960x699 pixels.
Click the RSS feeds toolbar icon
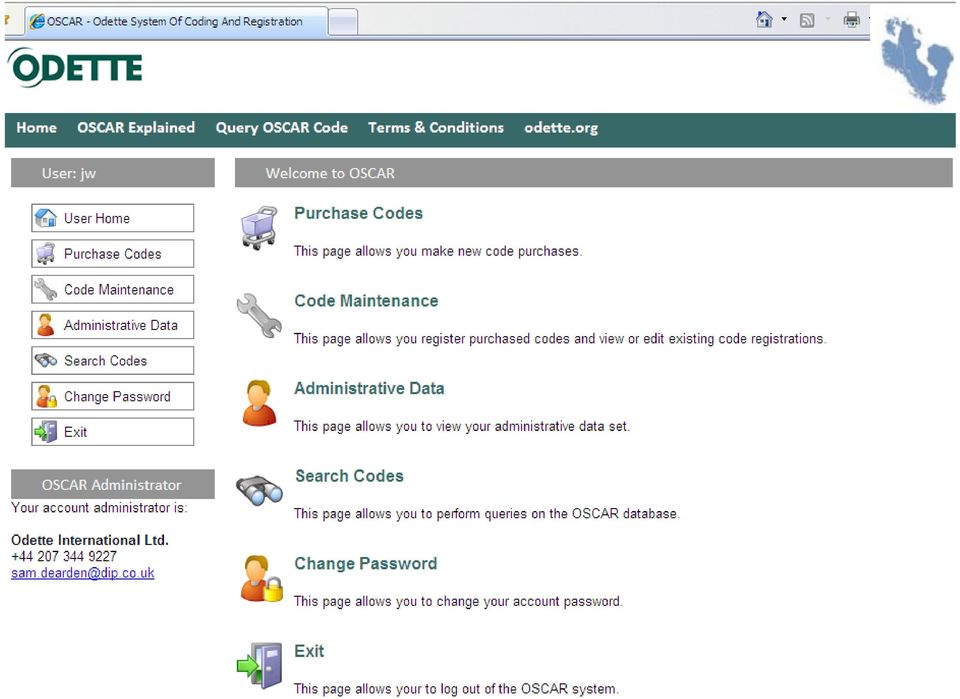807,20
